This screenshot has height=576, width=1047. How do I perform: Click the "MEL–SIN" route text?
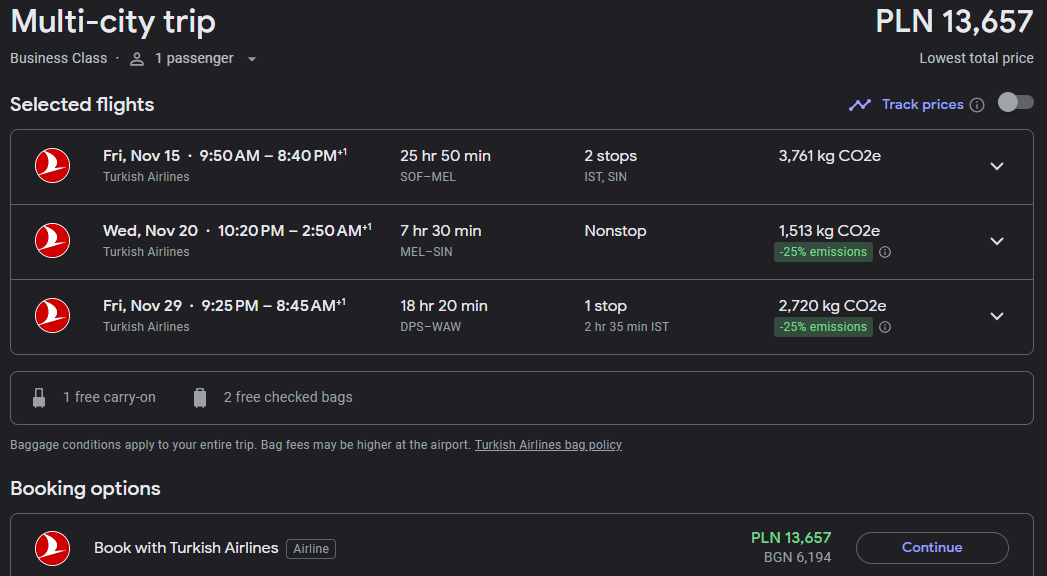click(x=426, y=252)
